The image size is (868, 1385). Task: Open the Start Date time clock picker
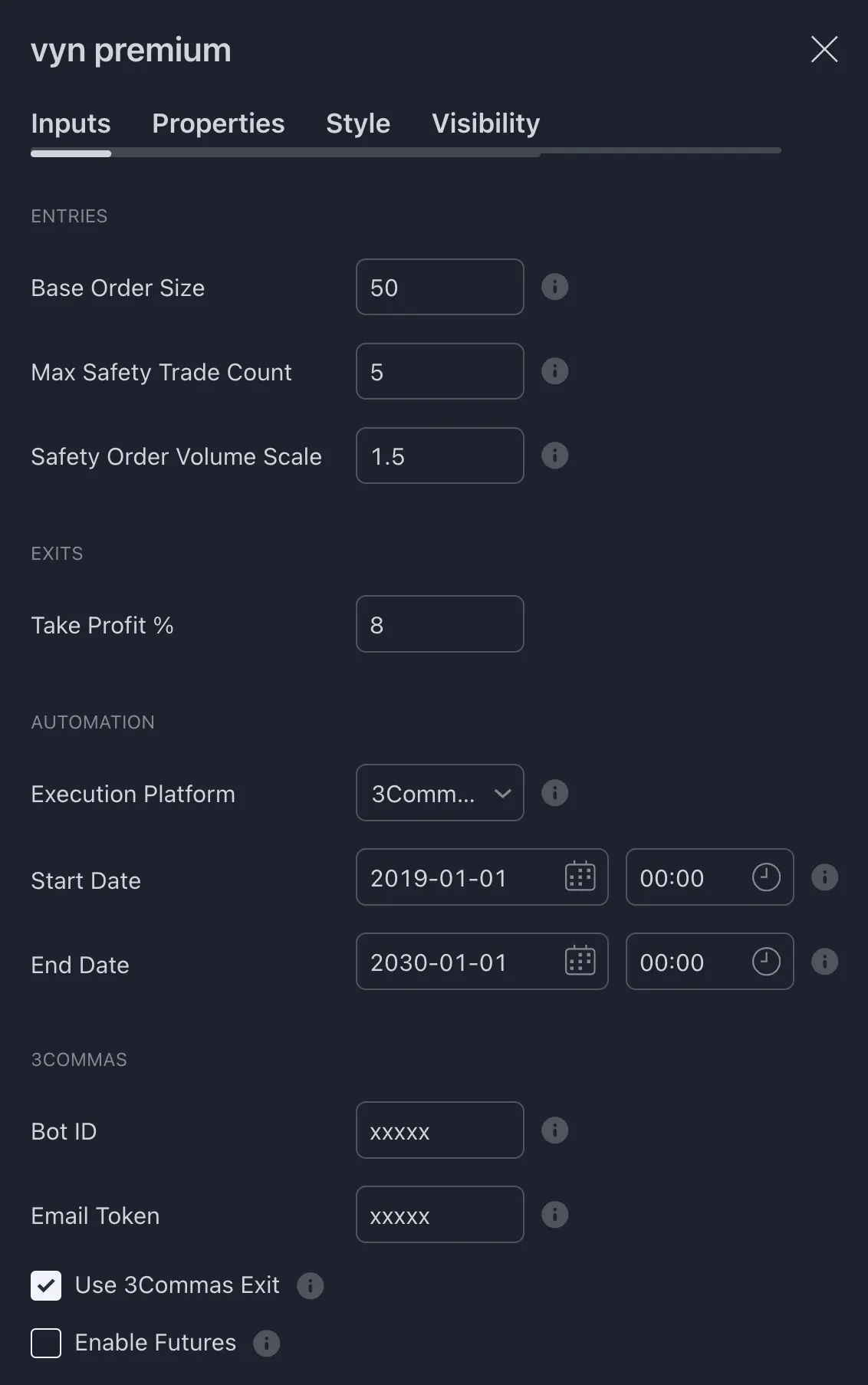click(x=765, y=877)
